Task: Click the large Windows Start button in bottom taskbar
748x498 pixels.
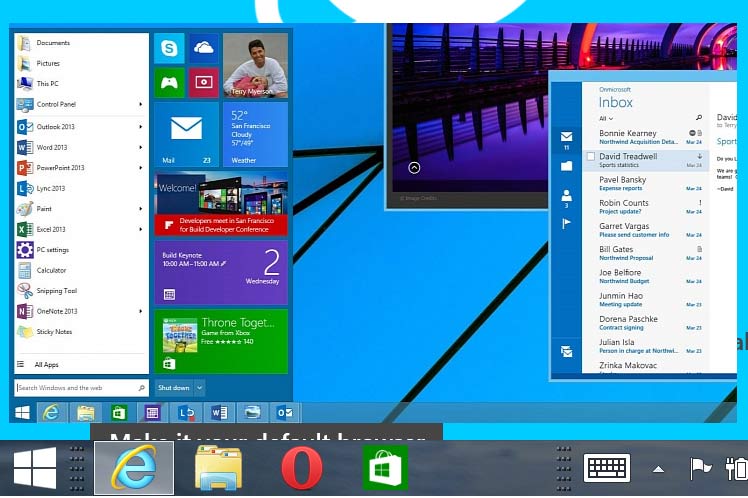Action: click(x=35, y=468)
